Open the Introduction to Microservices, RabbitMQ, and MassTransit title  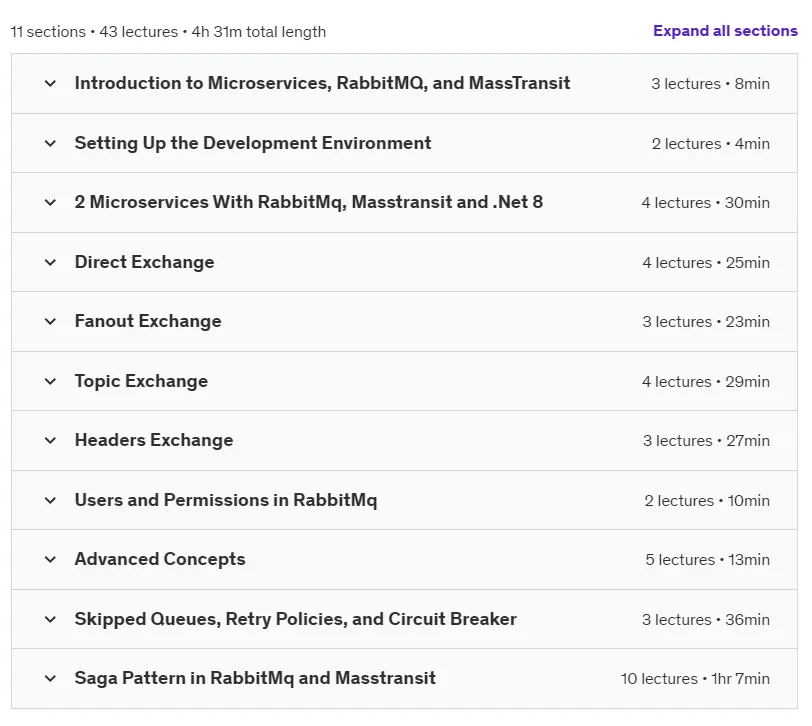pyautogui.click(x=322, y=83)
